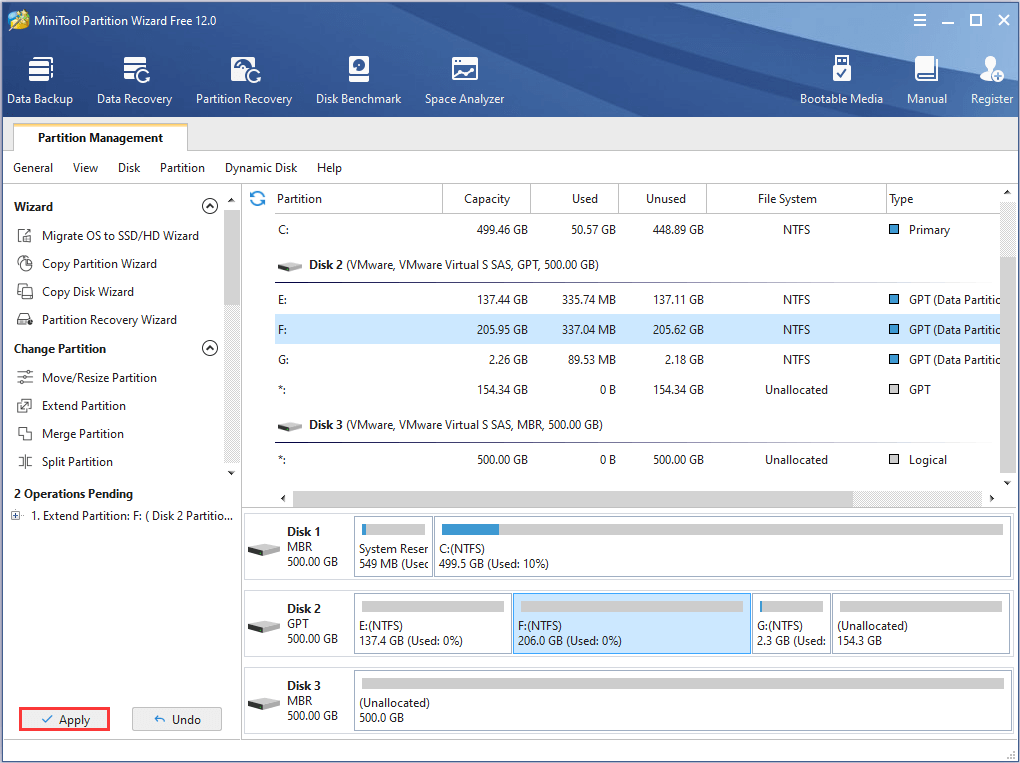Image resolution: width=1020 pixels, height=763 pixels.
Task: Click the MiniTool app logo
Action: [x=18, y=21]
